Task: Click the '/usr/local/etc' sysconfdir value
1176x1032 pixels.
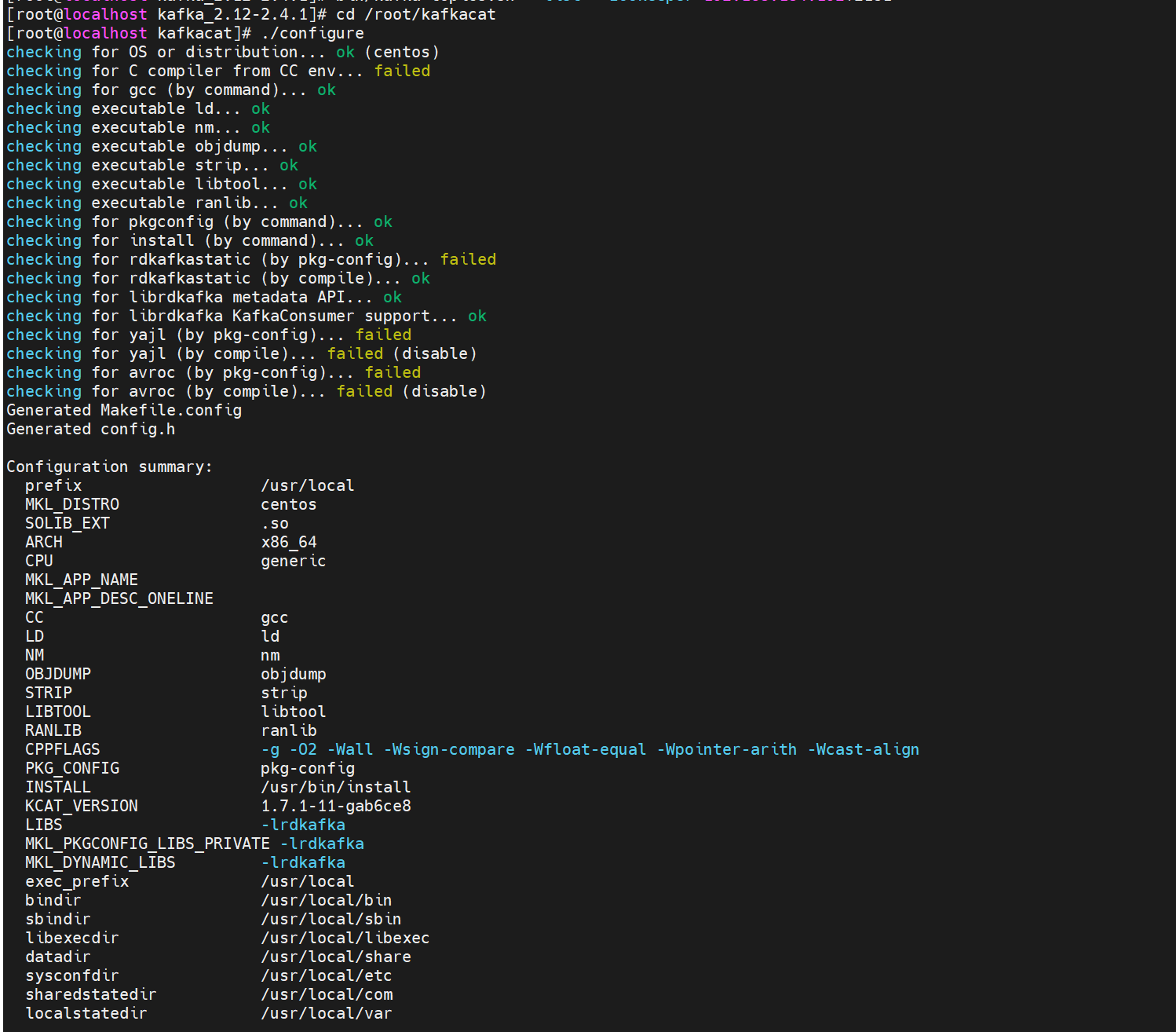Action: click(x=327, y=975)
